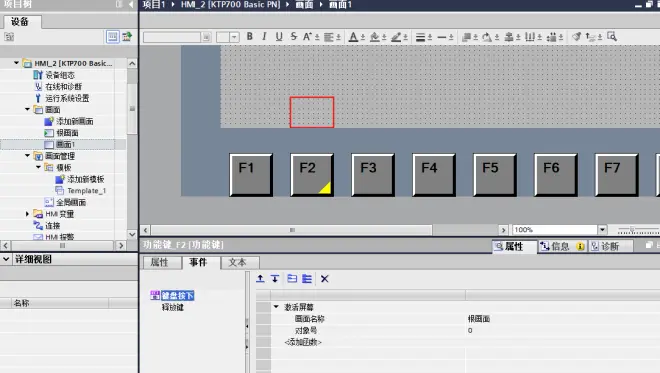Switch to the 文本 sub-tab
This screenshot has width=660, height=373.
coord(237,262)
